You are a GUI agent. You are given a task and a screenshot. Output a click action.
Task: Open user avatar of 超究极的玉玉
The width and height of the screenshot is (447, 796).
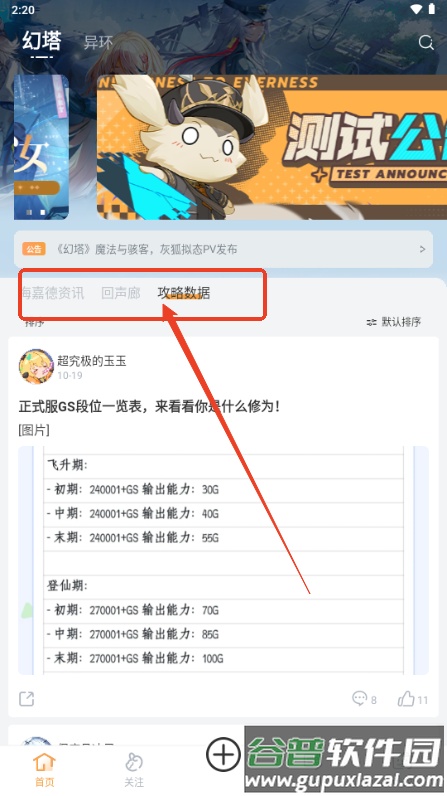tap(36, 366)
